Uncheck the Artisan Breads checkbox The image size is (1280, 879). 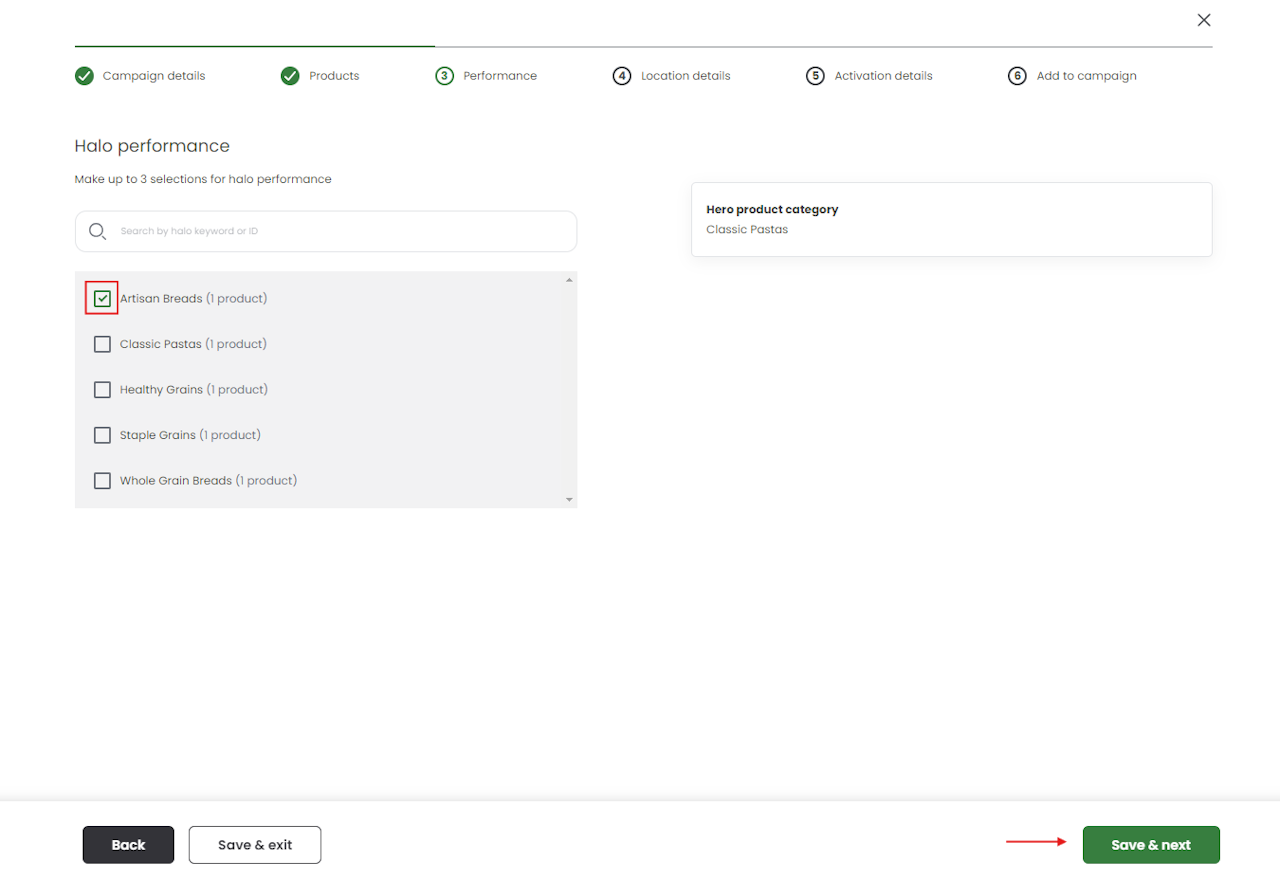[x=102, y=298]
